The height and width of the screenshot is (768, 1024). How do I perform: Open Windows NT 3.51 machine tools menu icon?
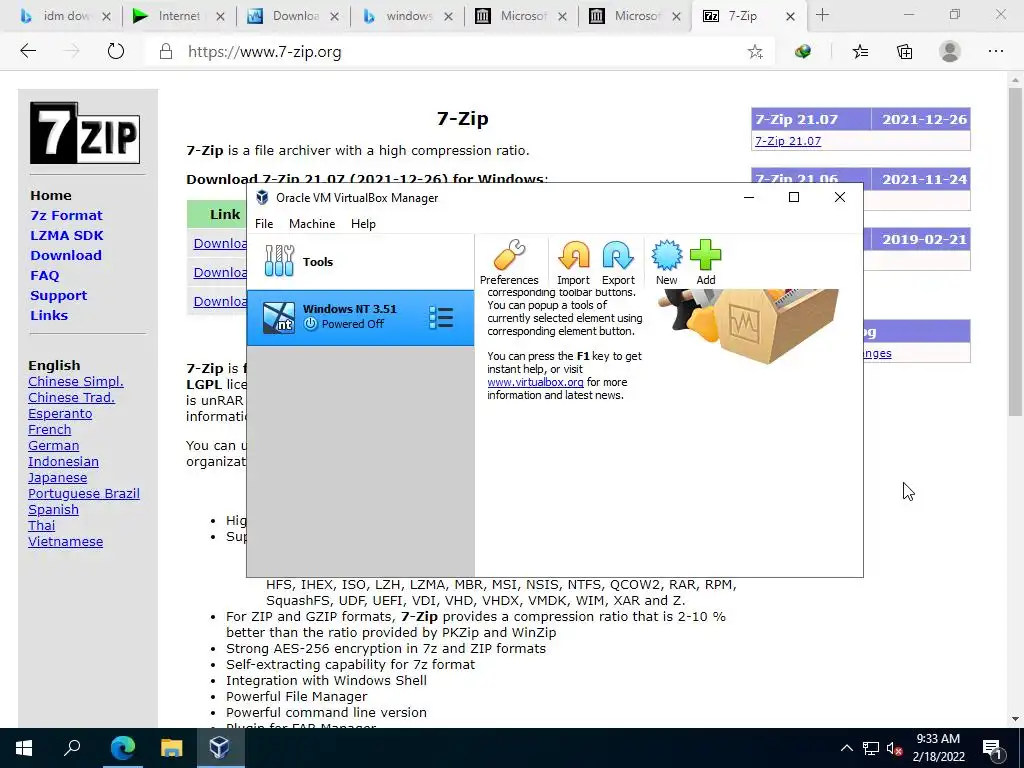[441, 317]
